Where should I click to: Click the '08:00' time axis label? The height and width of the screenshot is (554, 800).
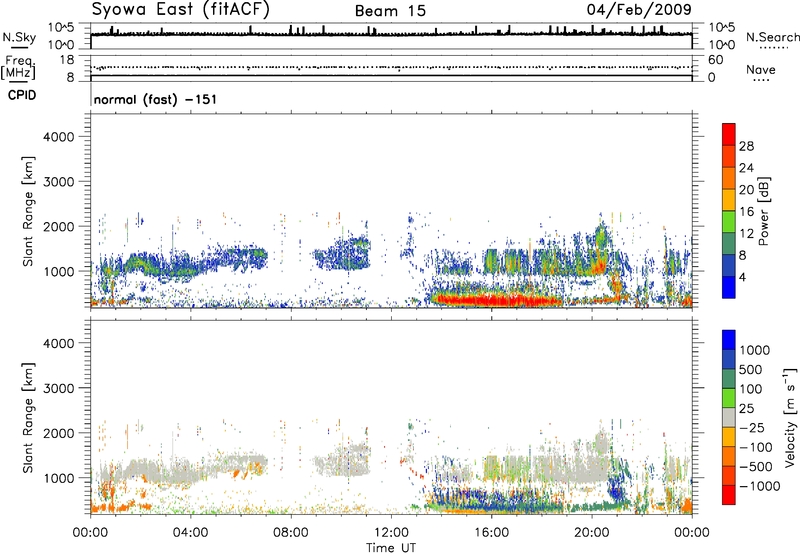(290, 533)
